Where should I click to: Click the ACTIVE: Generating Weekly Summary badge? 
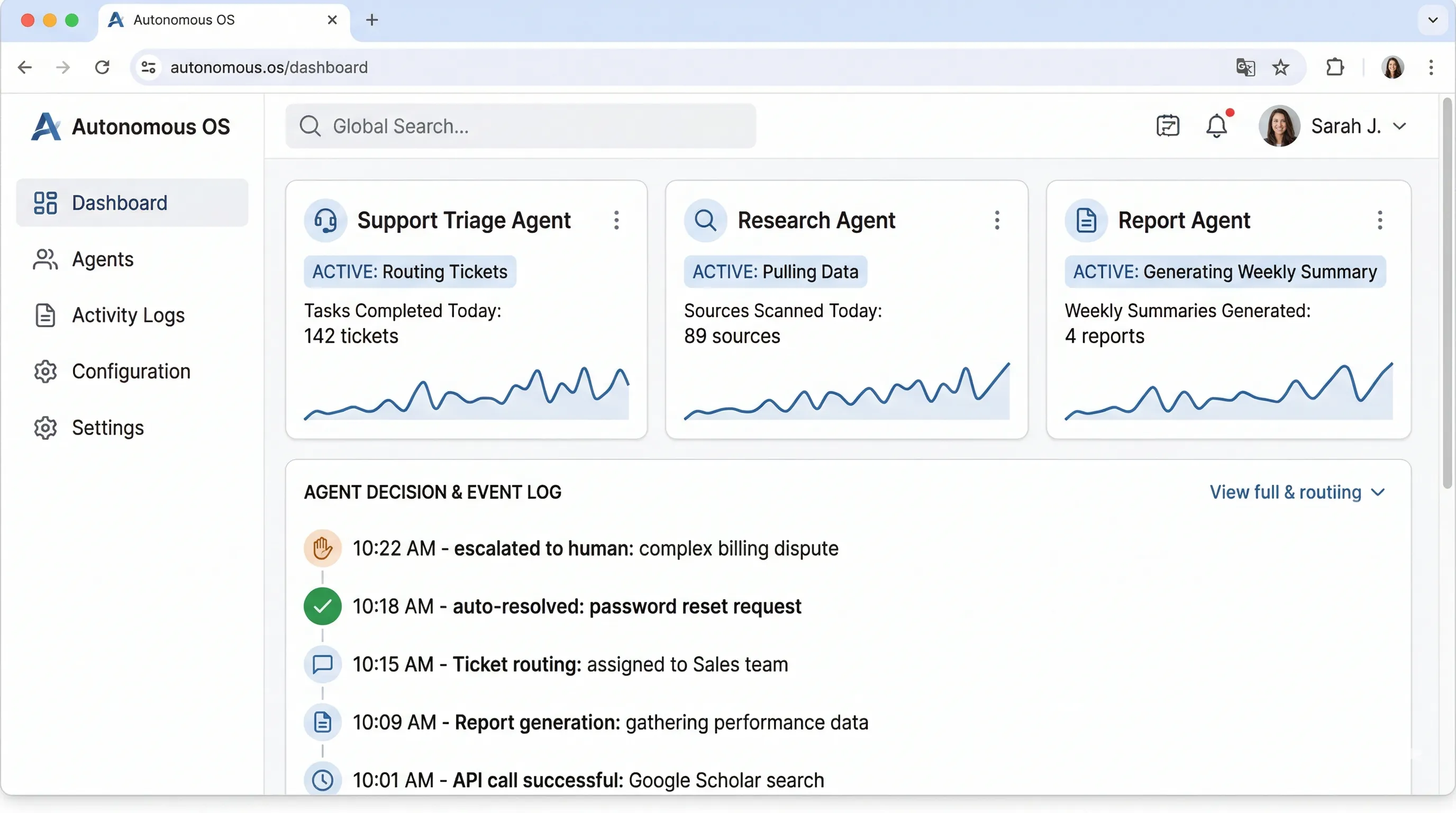click(1224, 272)
